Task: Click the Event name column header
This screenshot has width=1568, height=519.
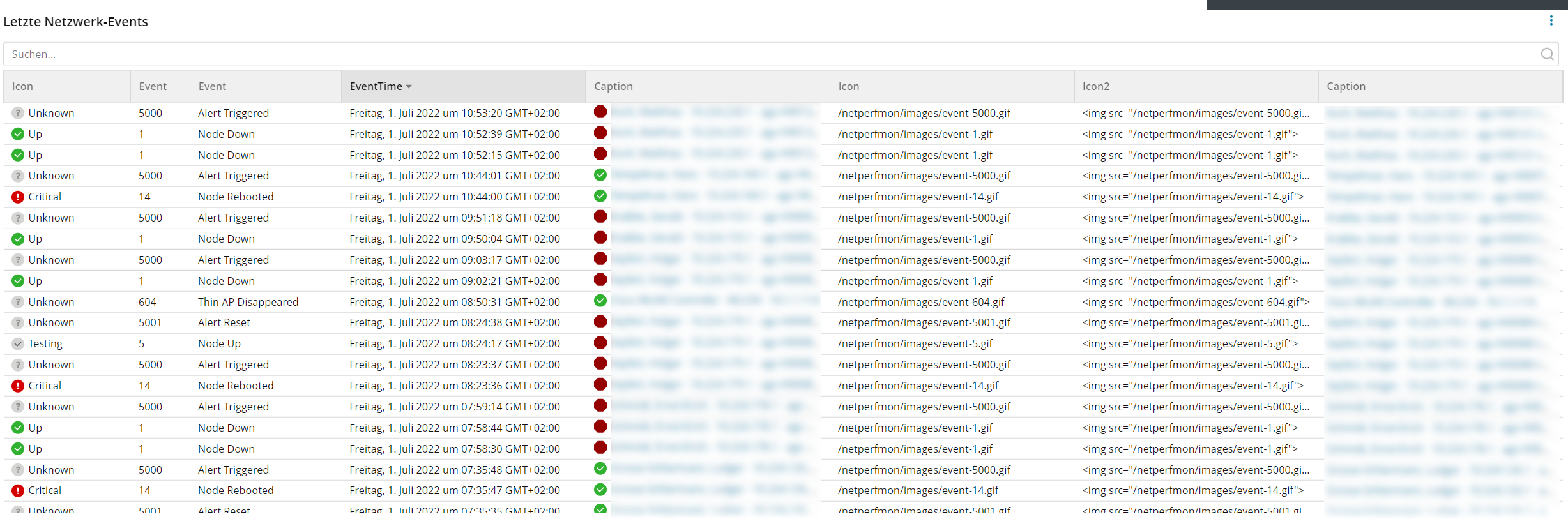Action: (x=266, y=86)
